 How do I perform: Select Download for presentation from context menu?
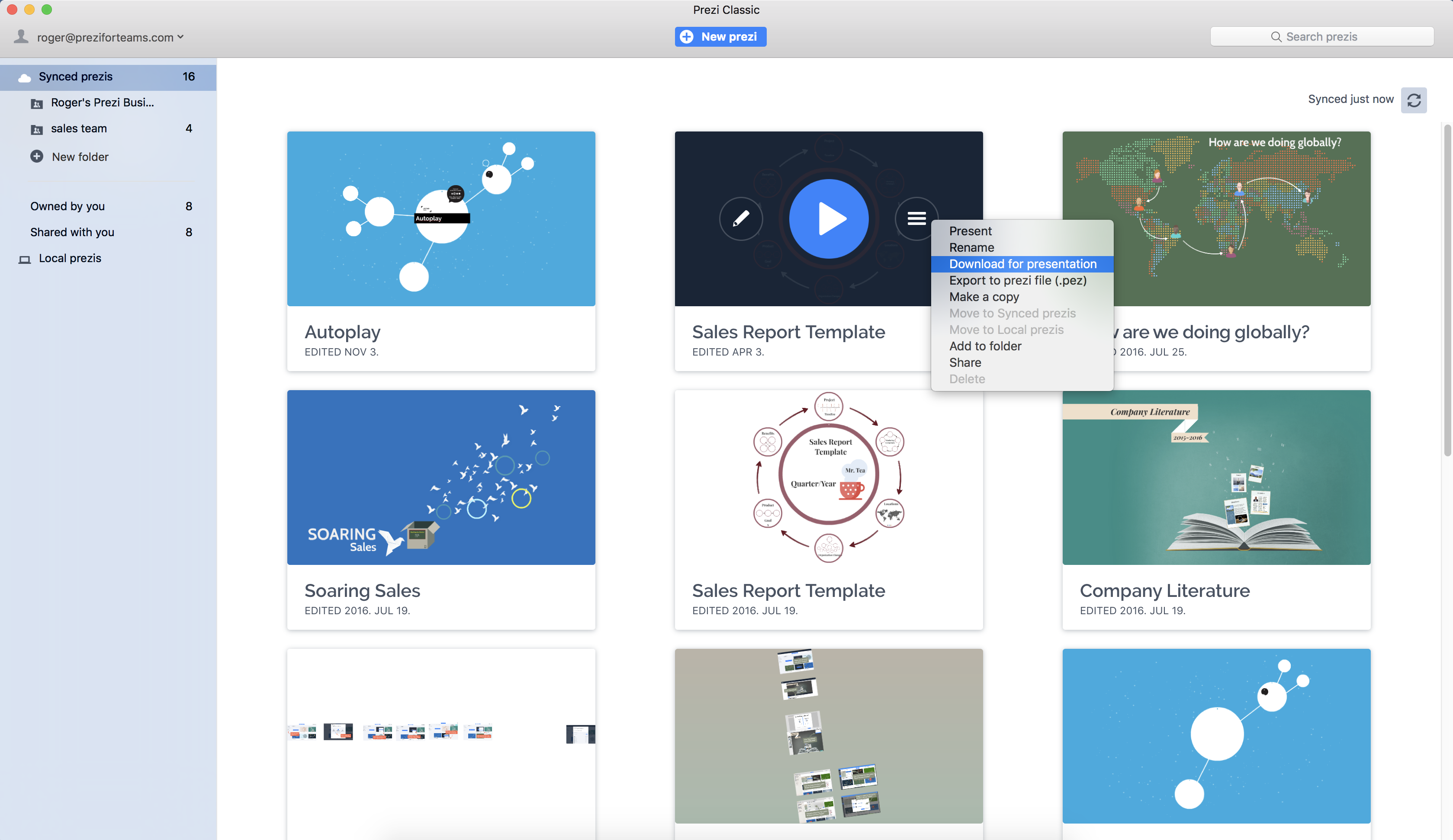(1023, 264)
